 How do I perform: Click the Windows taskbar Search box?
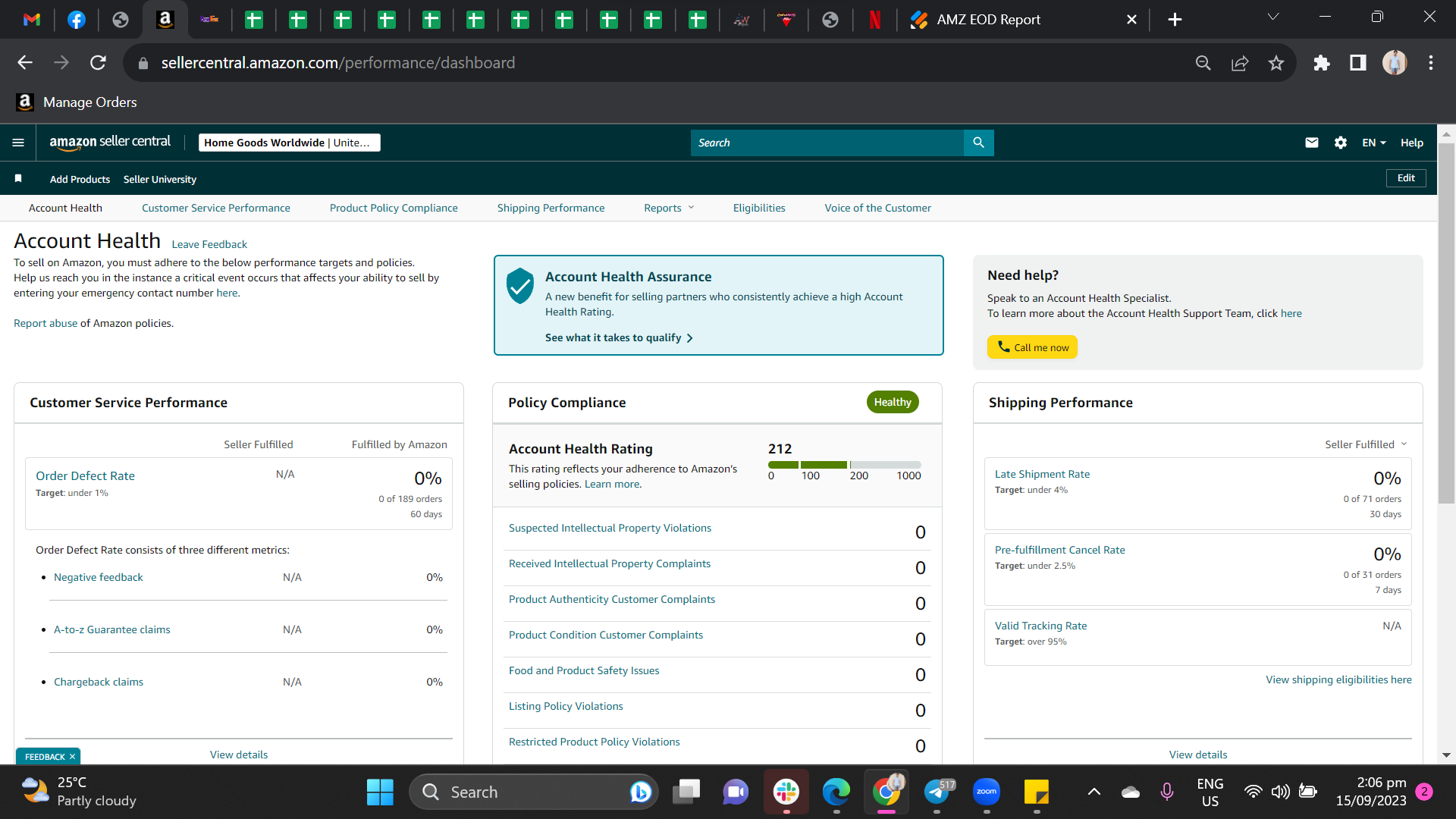point(535,792)
